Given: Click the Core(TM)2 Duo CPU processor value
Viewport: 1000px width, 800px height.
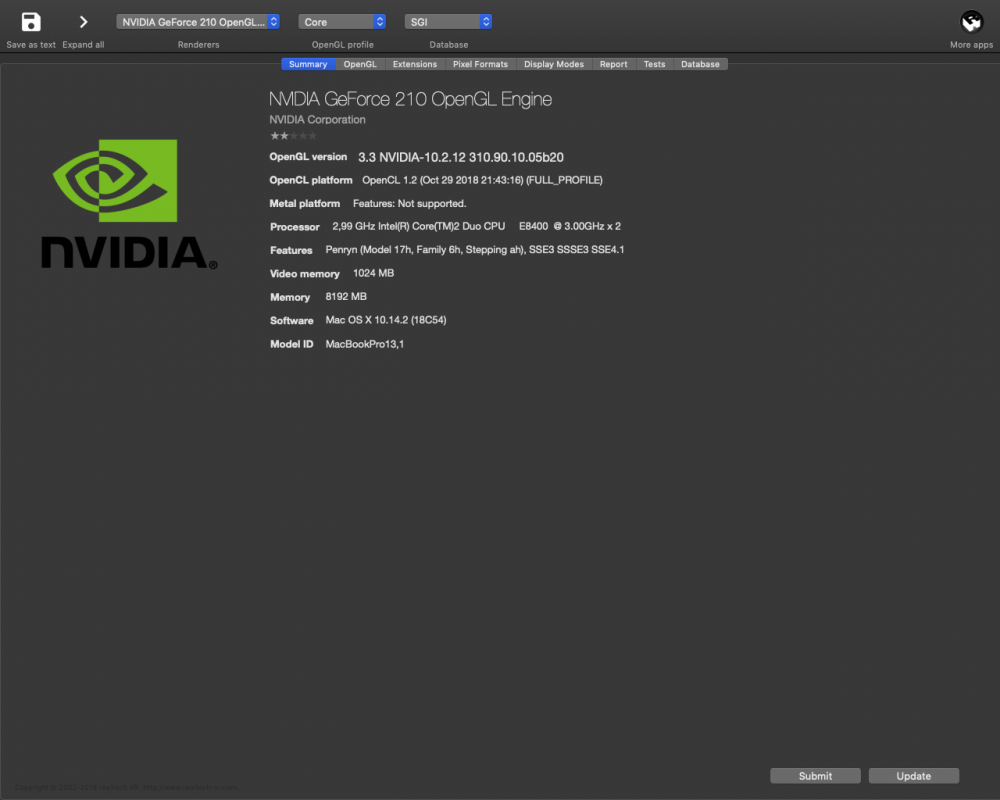Looking at the screenshot, I should (x=476, y=226).
